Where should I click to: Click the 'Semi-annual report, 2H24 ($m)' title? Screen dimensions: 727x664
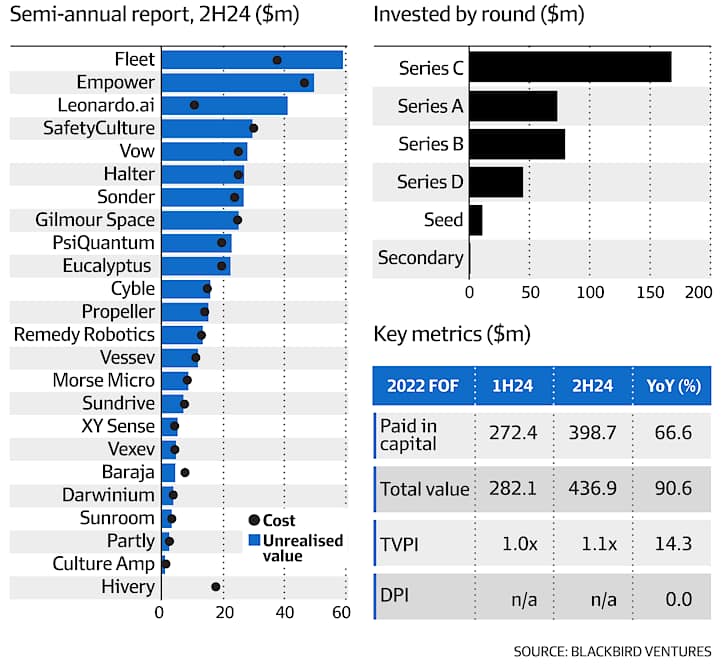[x=154, y=14]
